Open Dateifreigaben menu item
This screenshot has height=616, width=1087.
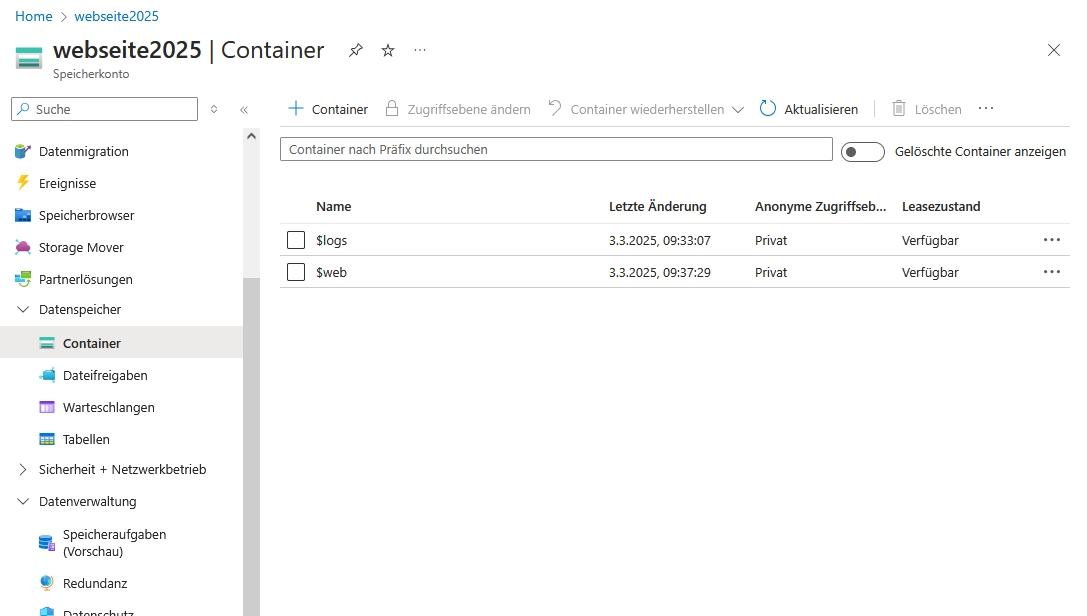[x=104, y=375]
